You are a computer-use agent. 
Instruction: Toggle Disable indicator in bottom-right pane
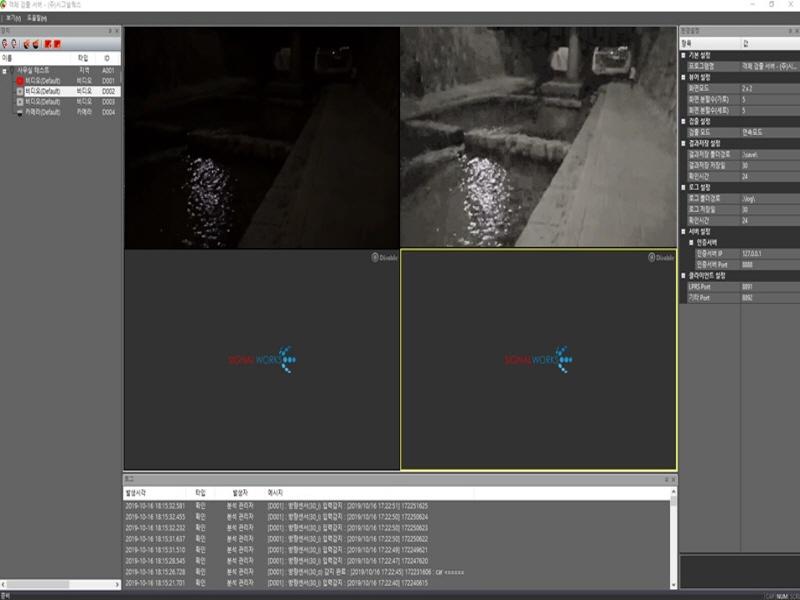[661, 258]
